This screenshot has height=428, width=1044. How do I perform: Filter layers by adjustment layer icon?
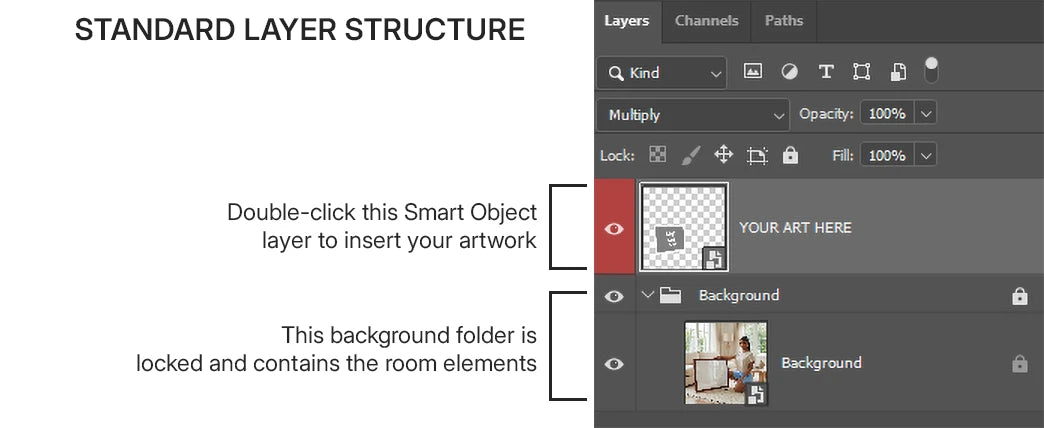click(x=790, y=72)
